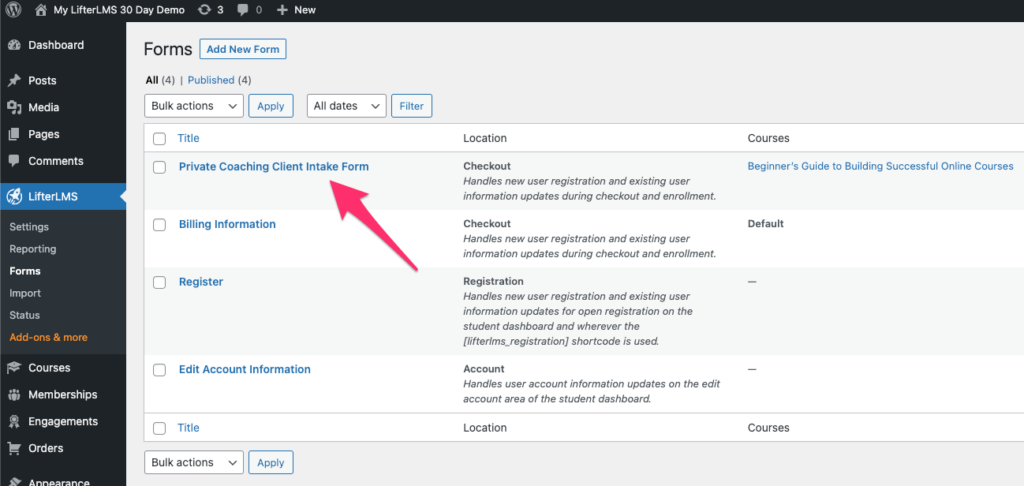Click the Posts pushpin icon
Image resolution: width=1024 pixels, height=486 pixels.
[14, 81]
